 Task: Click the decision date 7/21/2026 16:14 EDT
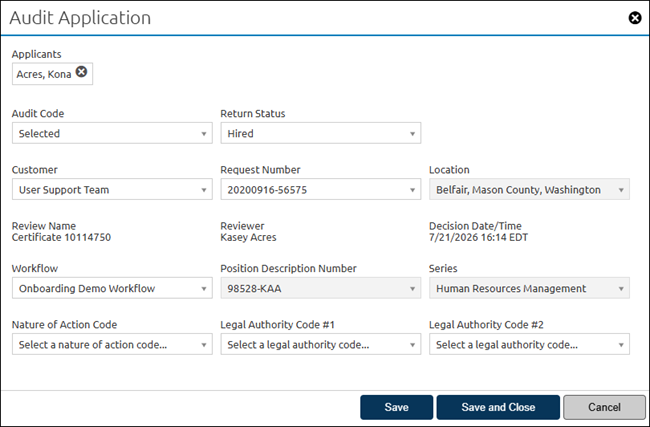[478, 238]
